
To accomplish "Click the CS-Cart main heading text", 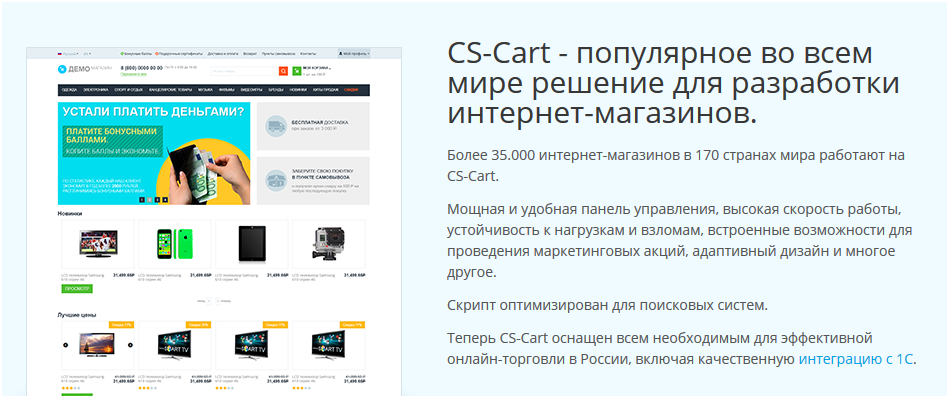I will [x=674, y=82].
